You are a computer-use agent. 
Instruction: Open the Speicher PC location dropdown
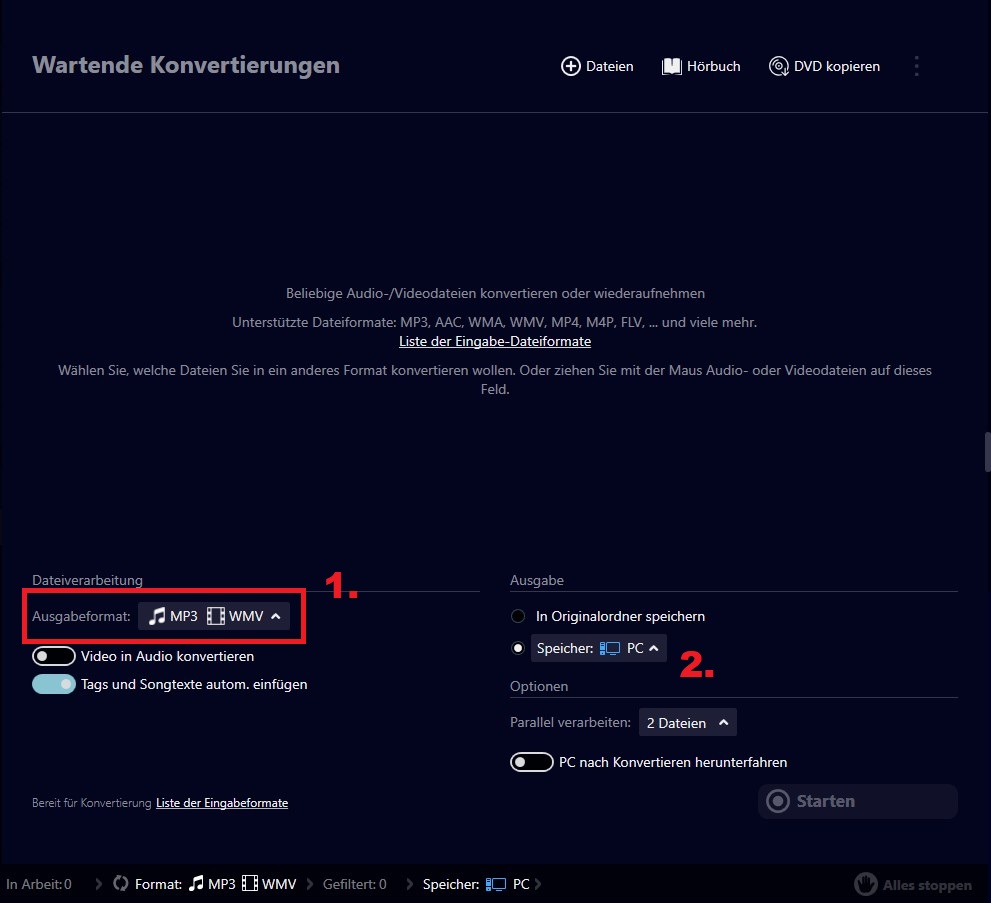click(598, 648)
